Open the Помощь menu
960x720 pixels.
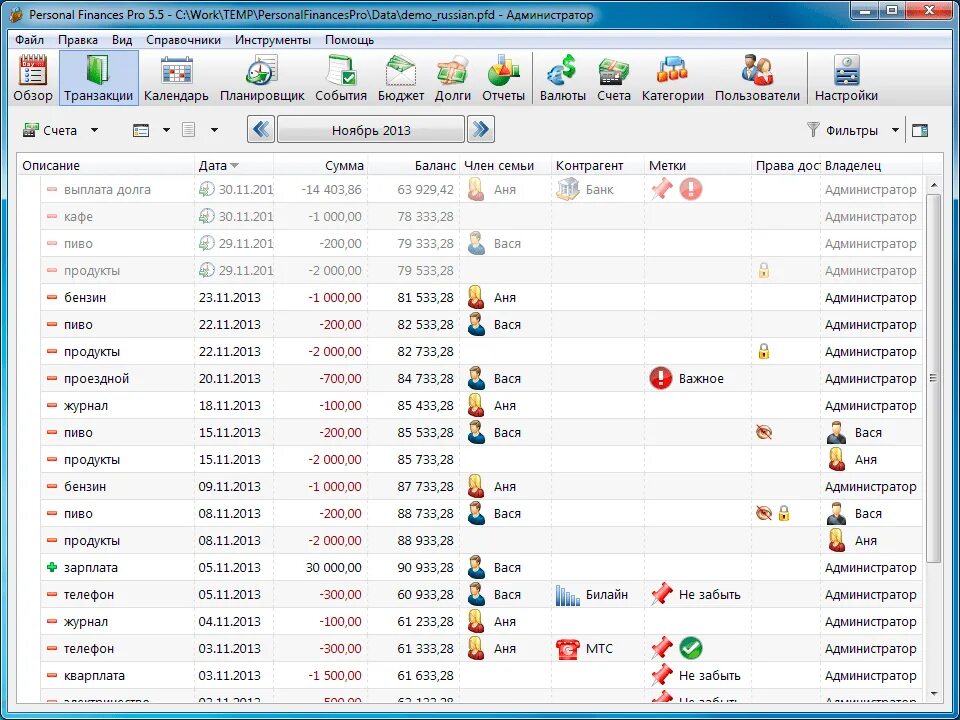tap(349, 40)
